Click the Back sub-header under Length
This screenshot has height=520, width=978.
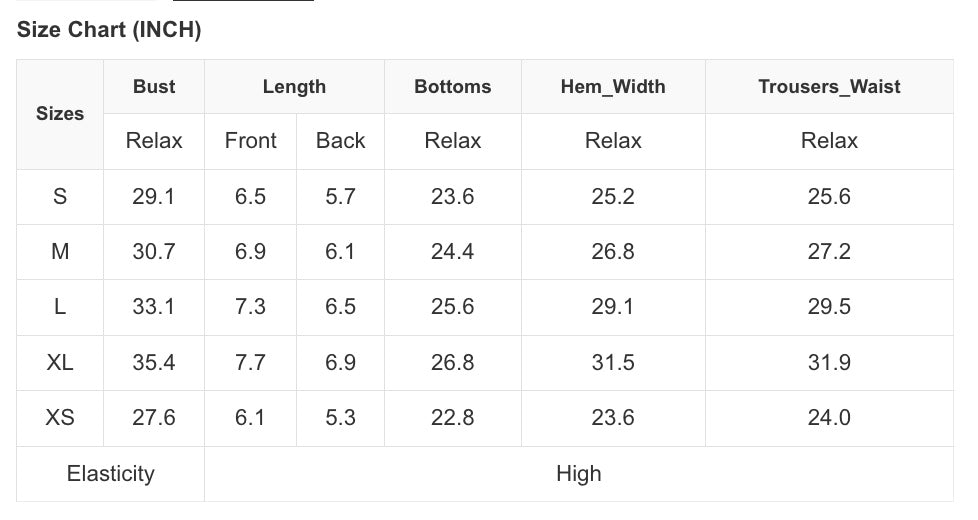(x=340, y=141)
